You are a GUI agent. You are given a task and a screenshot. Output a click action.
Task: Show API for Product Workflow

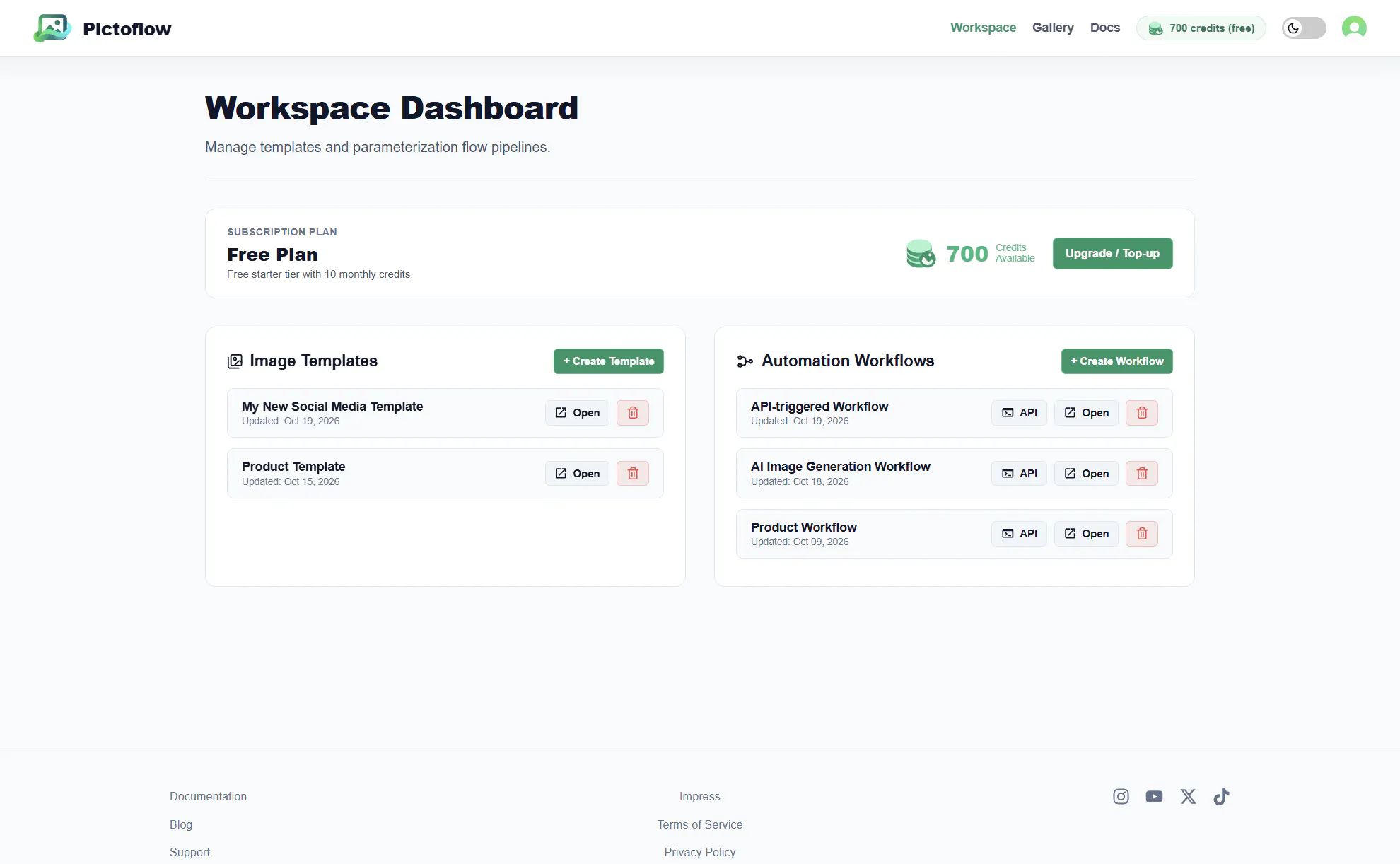point(1019,534)
